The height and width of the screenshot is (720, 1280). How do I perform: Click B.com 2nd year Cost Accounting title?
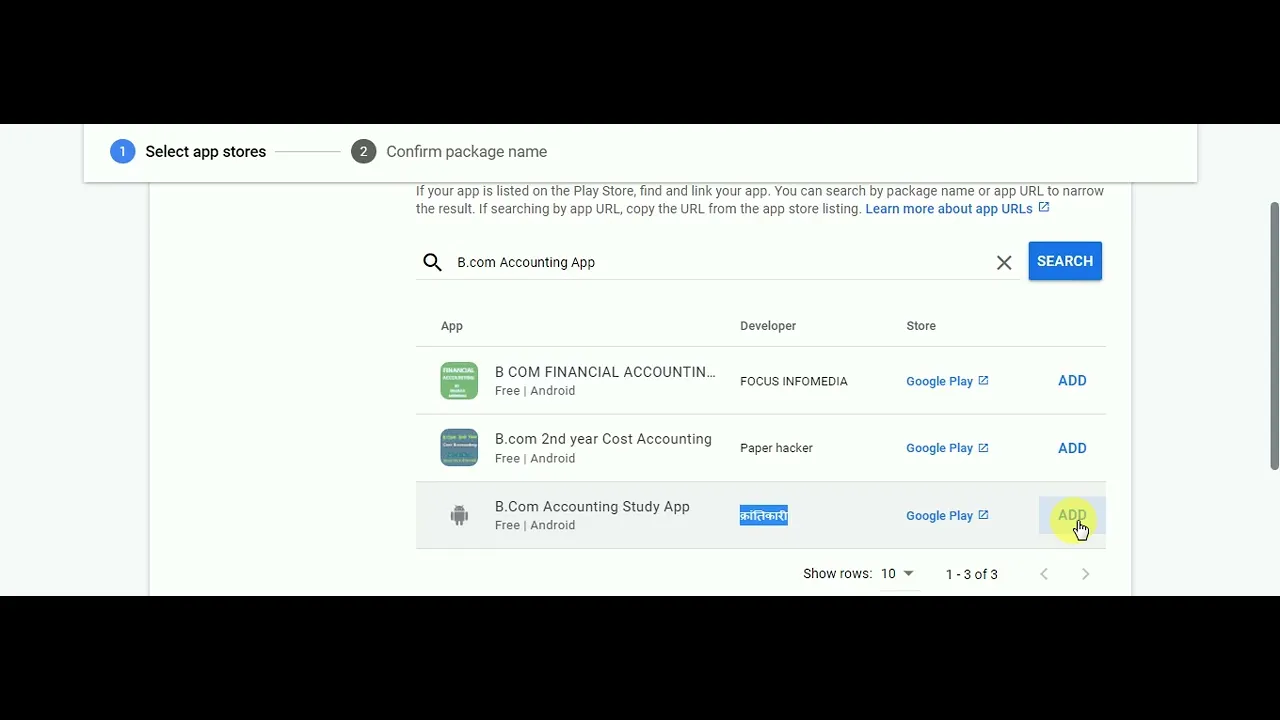click(x=603, y=439)
